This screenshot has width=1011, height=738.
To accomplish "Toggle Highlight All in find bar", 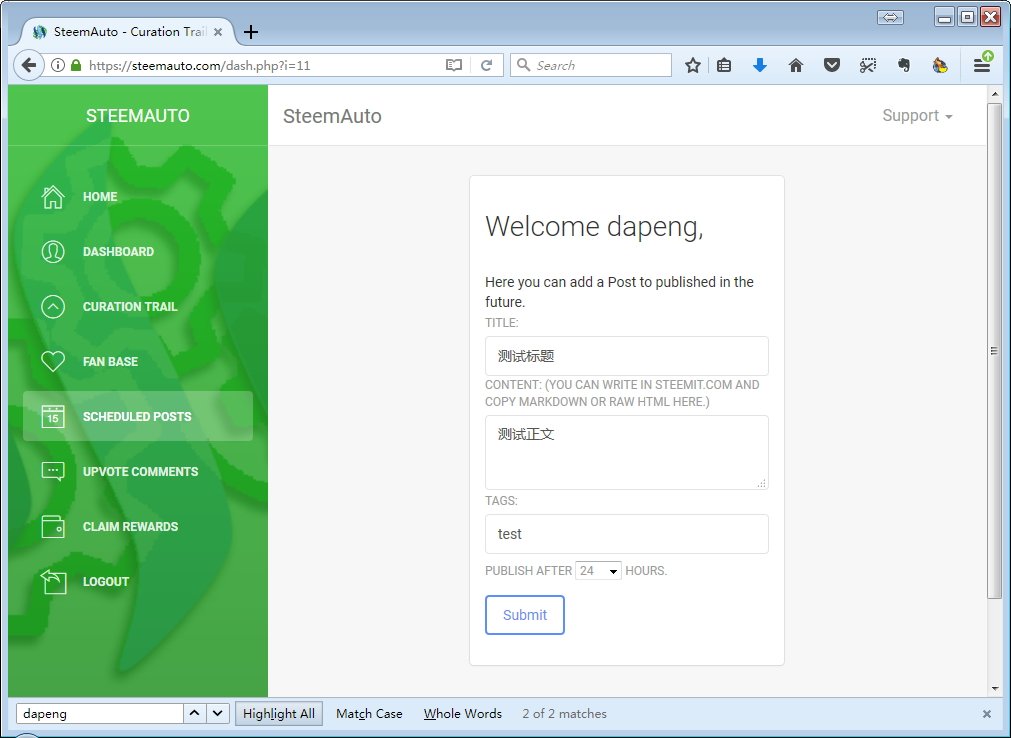I will pyautogui.click(x=279, y=714).
